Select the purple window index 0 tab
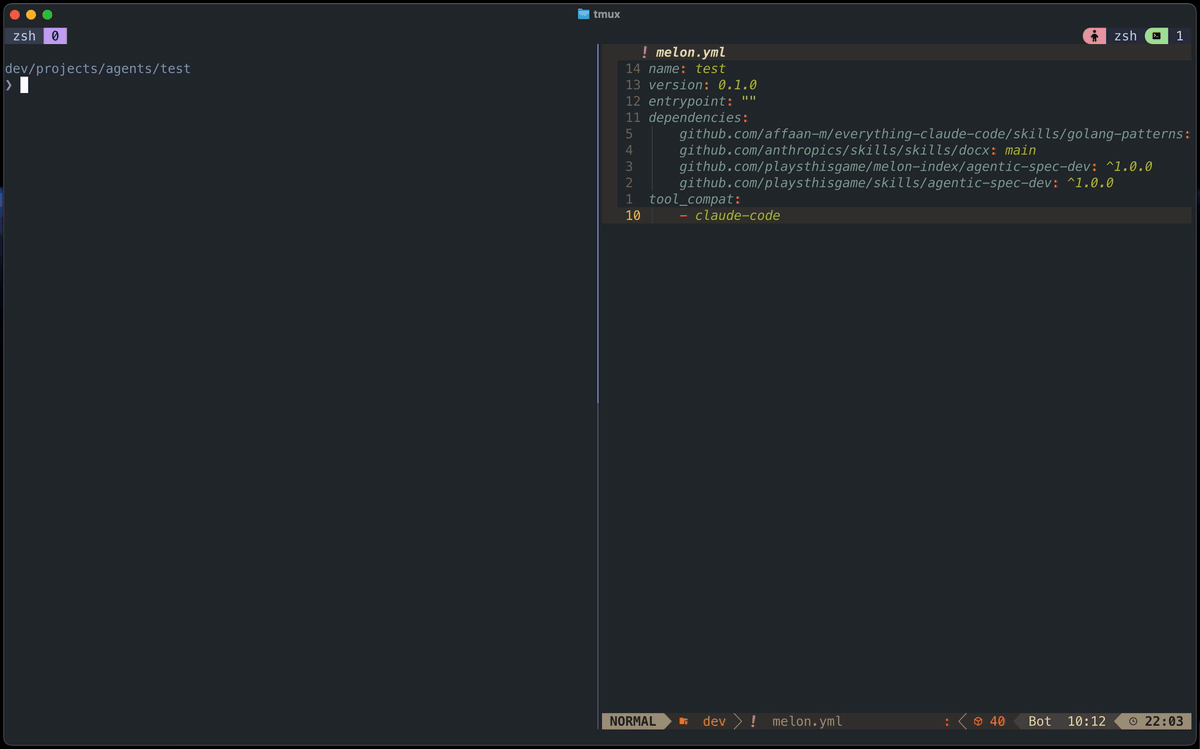This screenshot has height=749, width=1200. [55, 36]
